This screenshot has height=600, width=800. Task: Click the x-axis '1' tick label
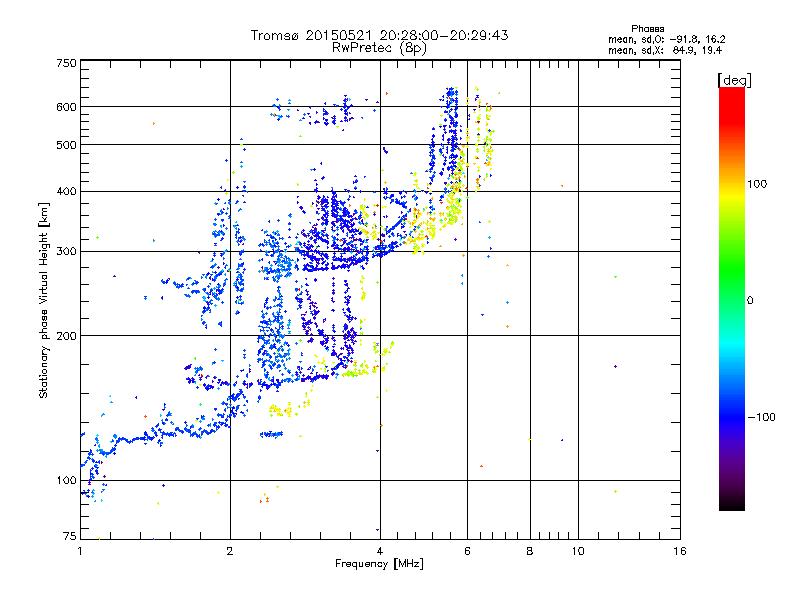click(x=80, y=551)
